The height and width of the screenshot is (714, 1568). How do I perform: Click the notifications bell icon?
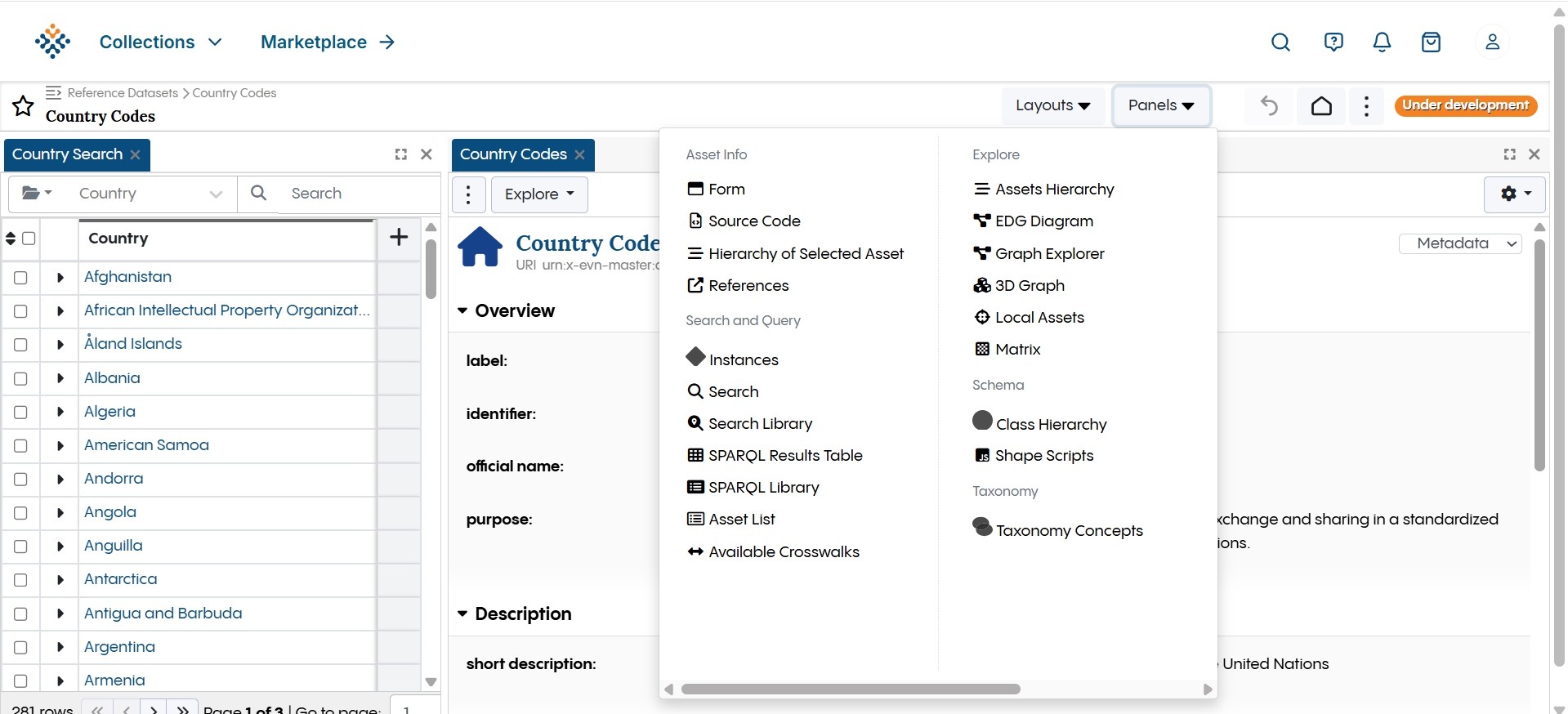click(1382, 42)
